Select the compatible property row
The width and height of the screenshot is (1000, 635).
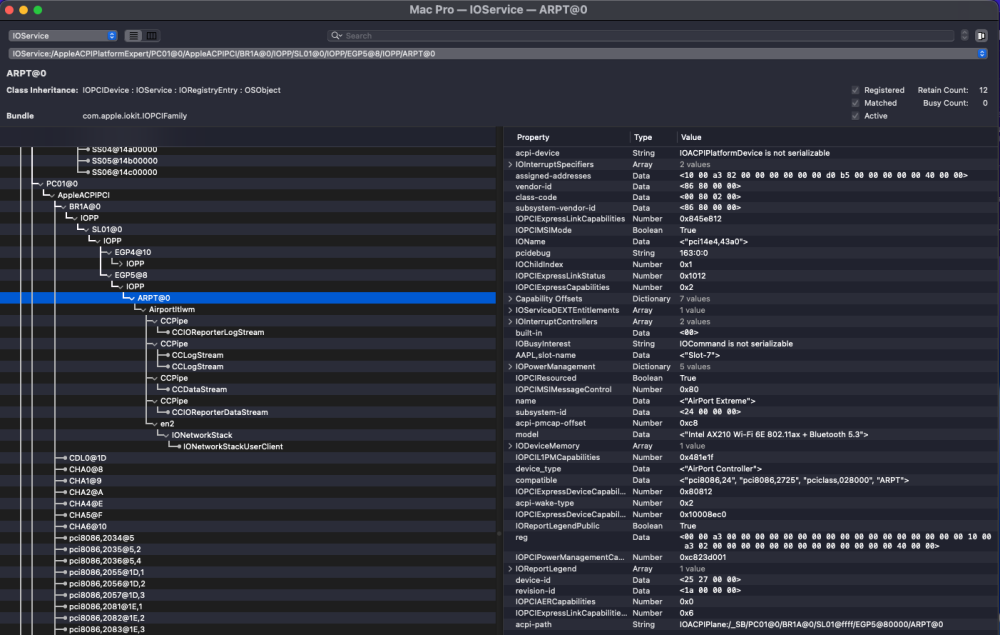750,480
